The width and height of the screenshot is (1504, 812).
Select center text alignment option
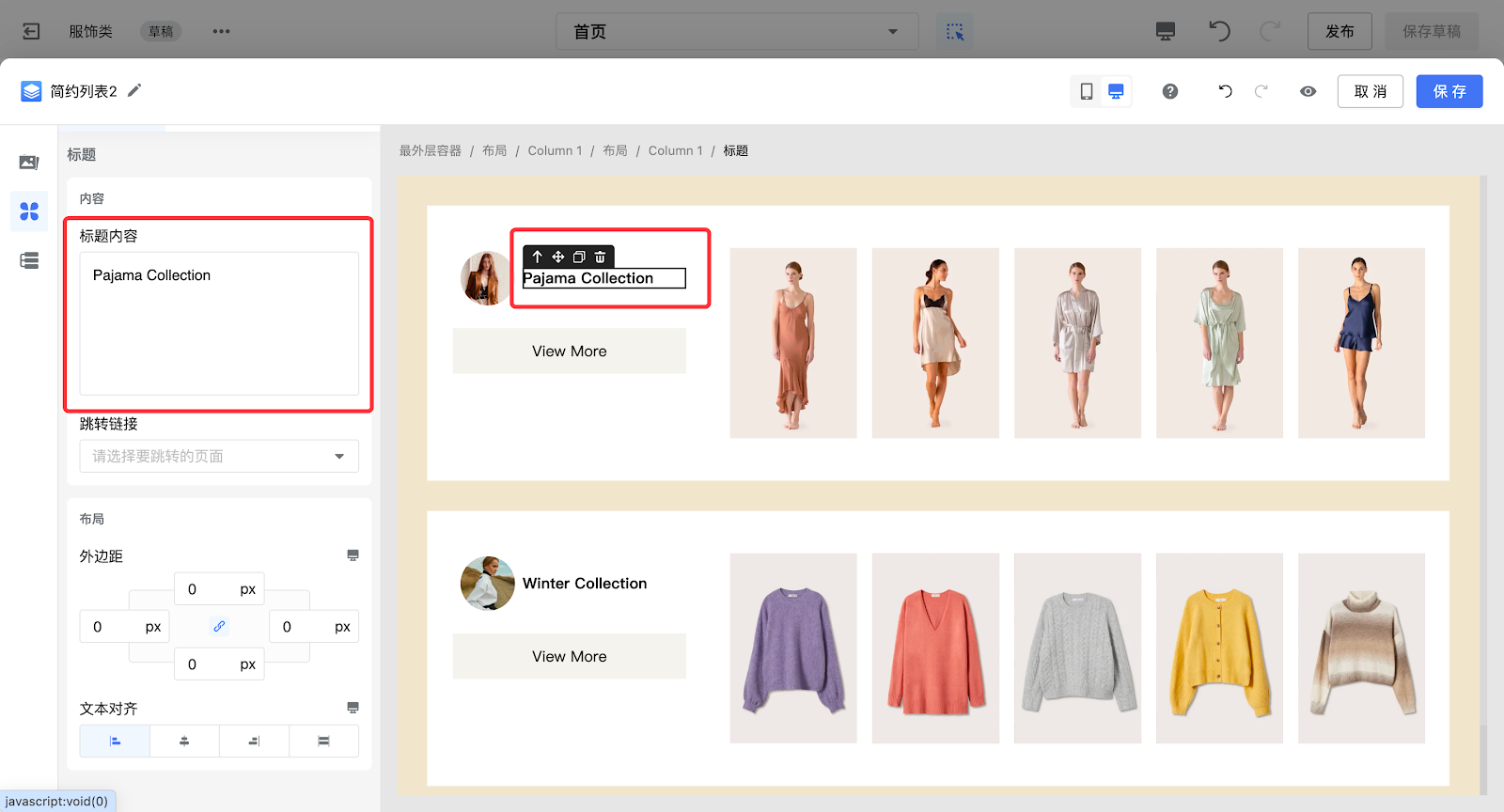(x=184, y=741)
